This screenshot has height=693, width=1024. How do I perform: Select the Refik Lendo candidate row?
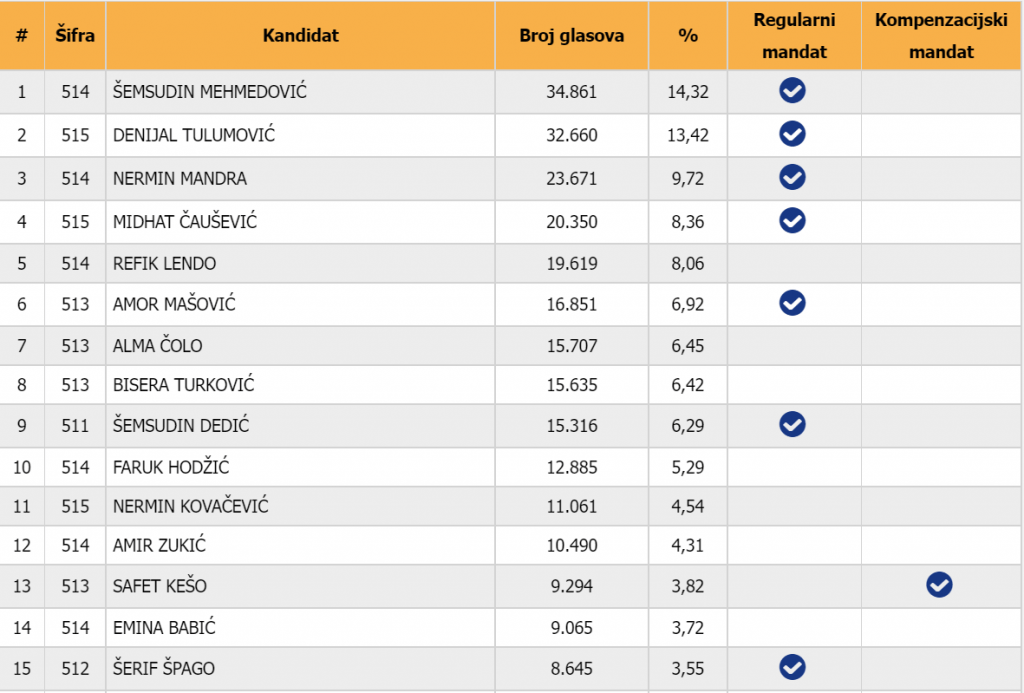[x=165, y=264]
